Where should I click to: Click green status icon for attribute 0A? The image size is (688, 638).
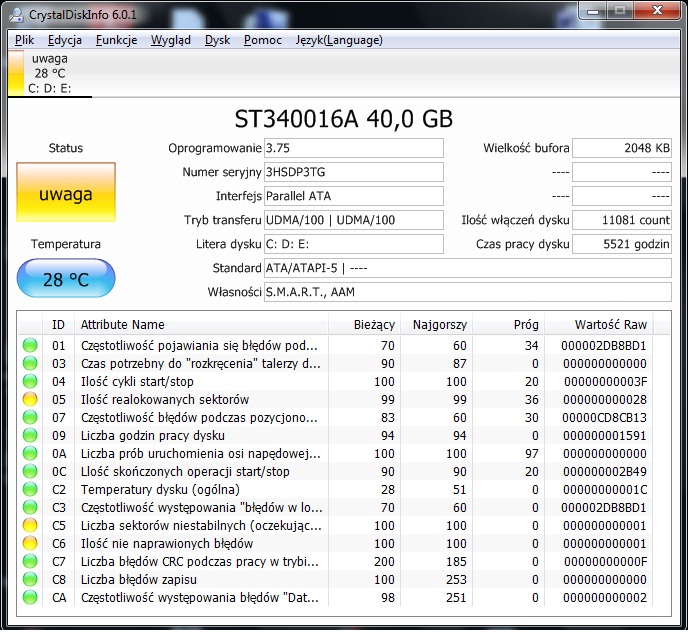coord(30,453)
